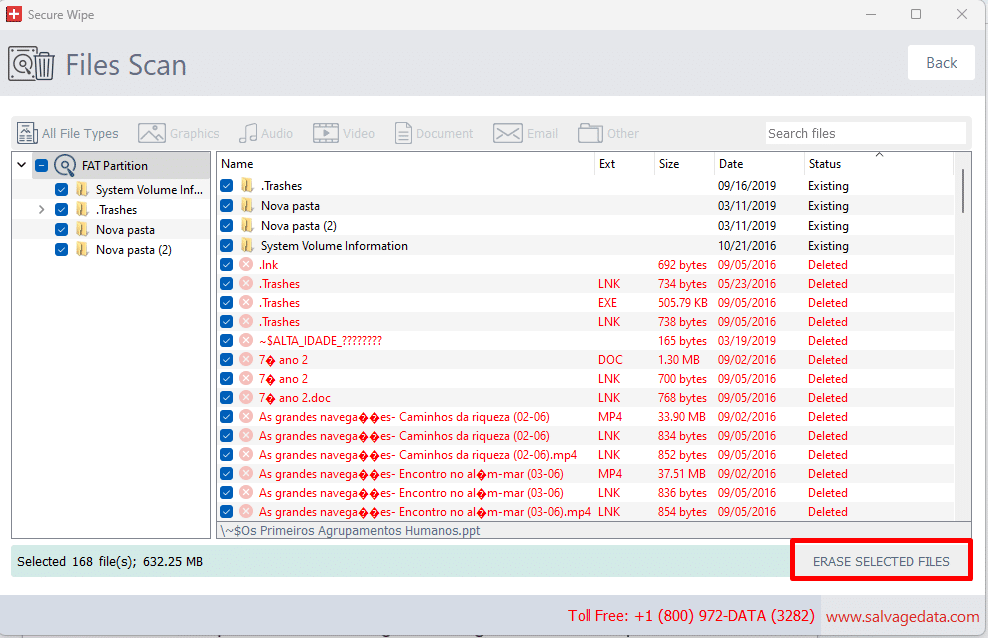988x638 pixels.
Task: Expand the .Trashes tree folder
Action: [42, 210]
